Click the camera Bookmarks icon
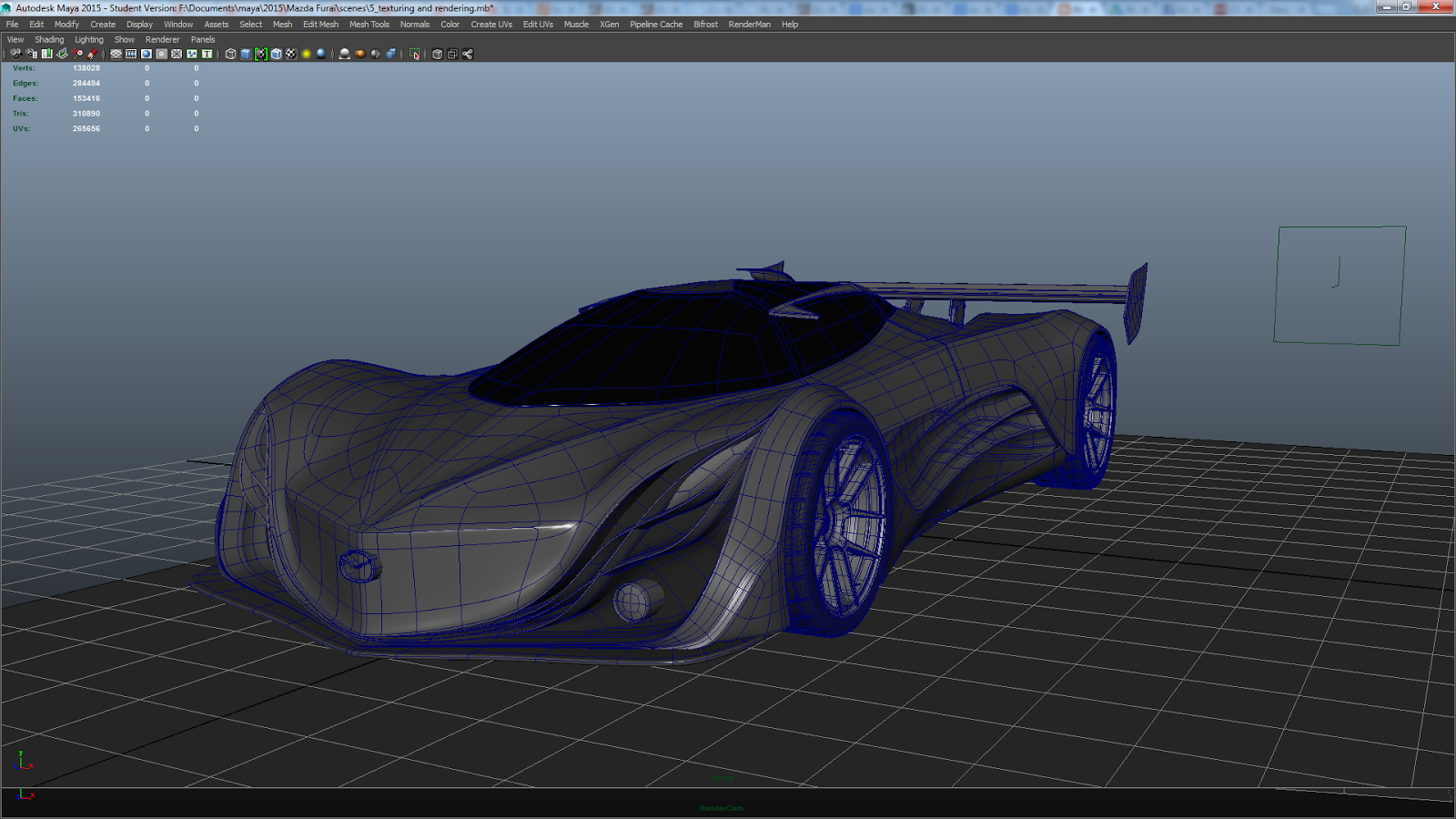The height and width of the screenshot is (819, 1456). pyautogui.click(x=46, y=54)
